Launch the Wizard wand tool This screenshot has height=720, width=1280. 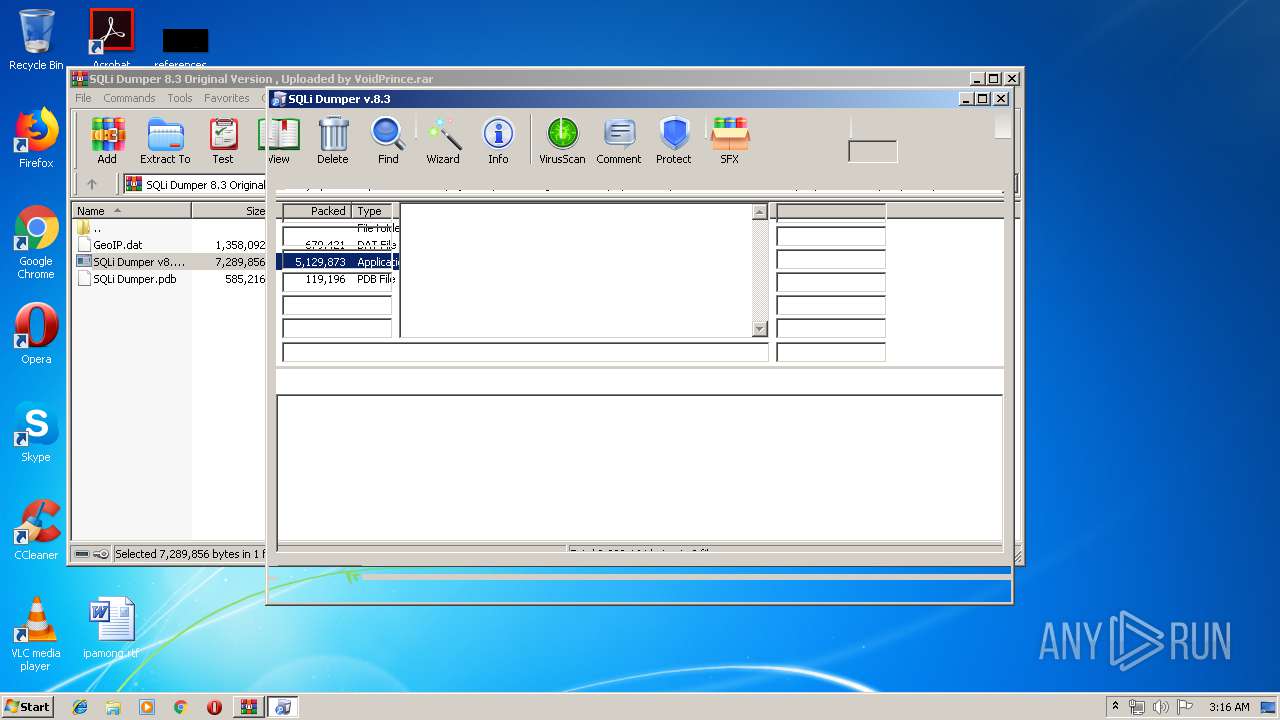click(x=443, y=140)
